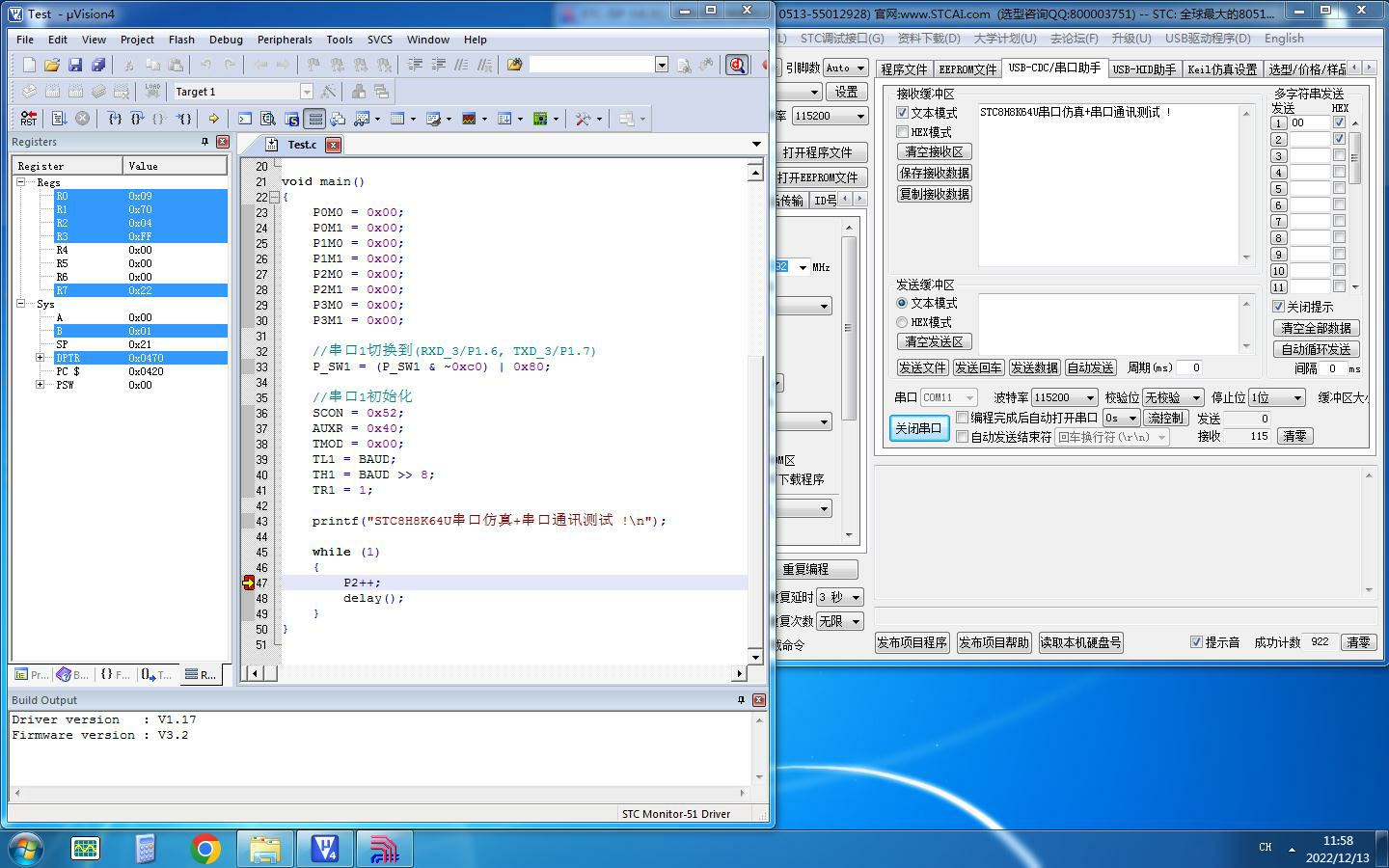
Task: Click the Step Over debug icon
Action: 137,119
